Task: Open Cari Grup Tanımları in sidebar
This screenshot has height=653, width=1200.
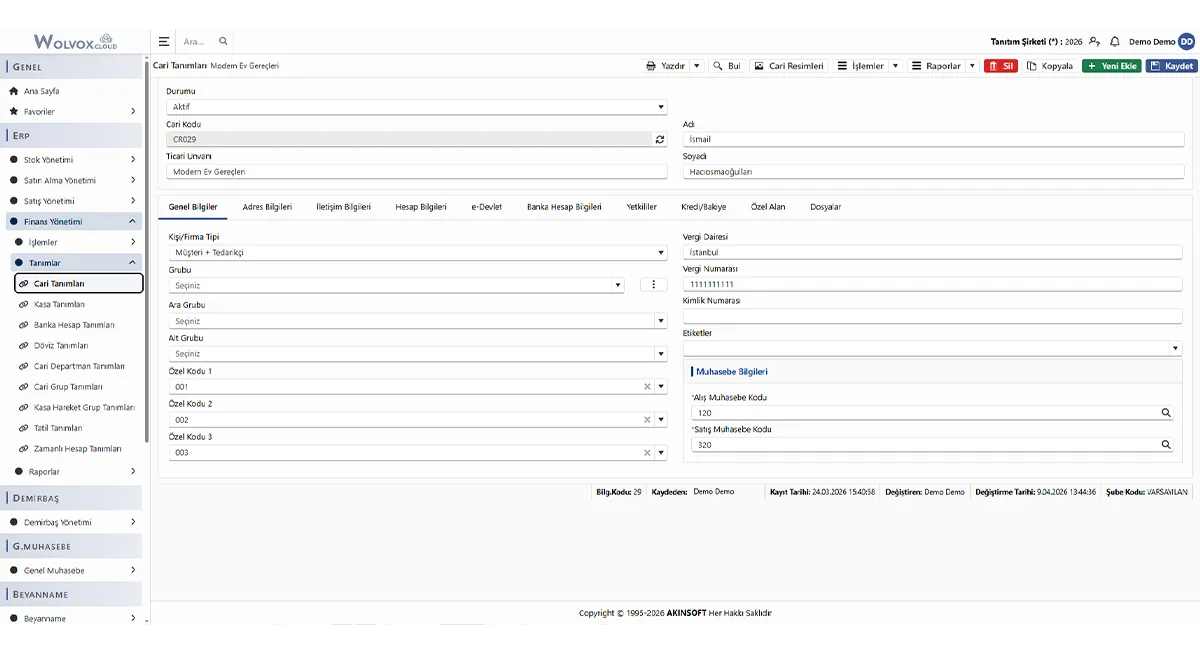Action: (68, 387)
